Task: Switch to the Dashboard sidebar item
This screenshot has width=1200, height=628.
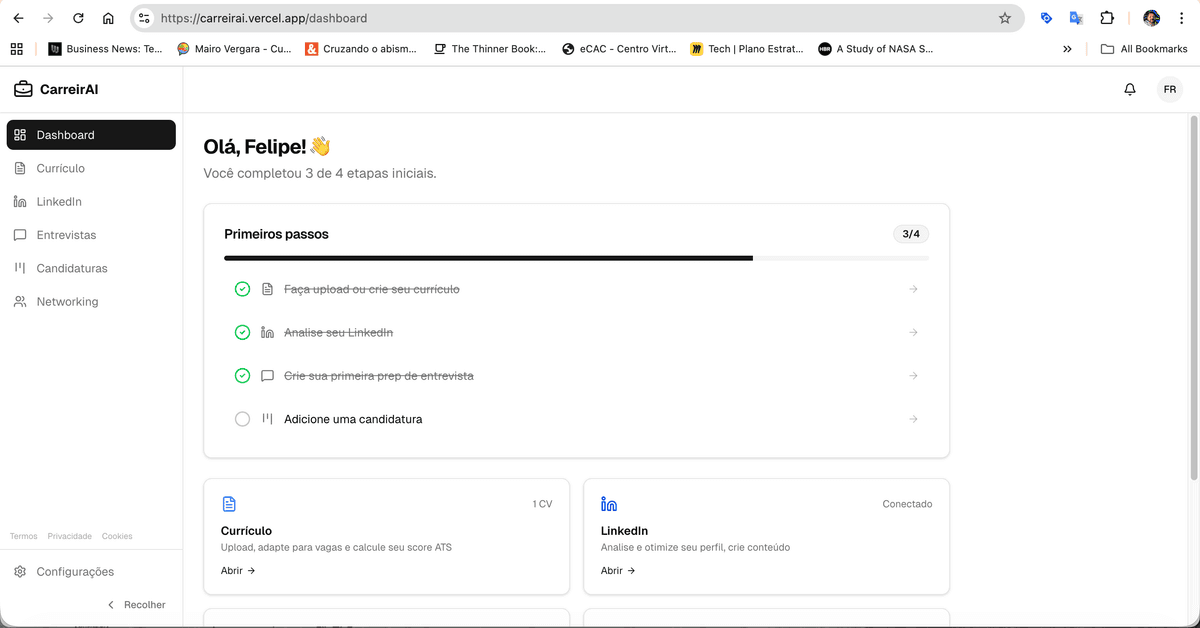Action: click(x=65, y=134)
